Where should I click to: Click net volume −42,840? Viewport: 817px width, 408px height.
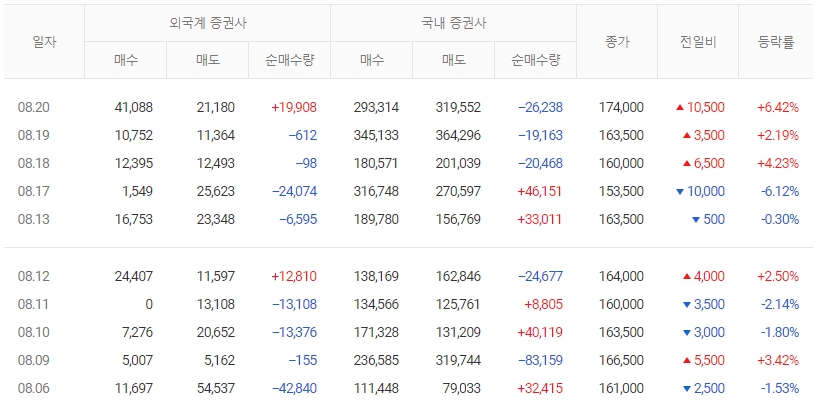coord(294,388)
